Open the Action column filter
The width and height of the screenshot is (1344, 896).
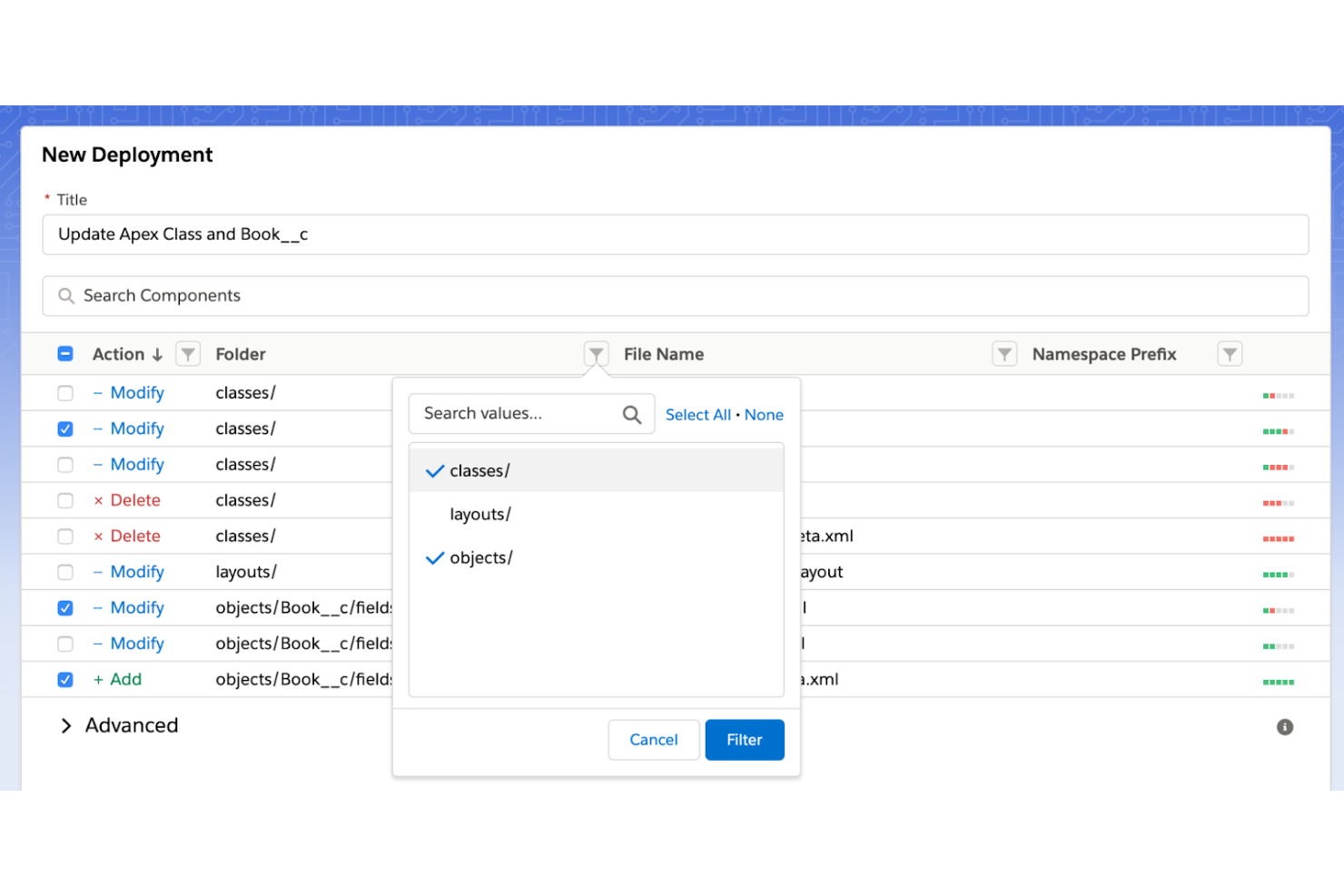coord(188,354)
